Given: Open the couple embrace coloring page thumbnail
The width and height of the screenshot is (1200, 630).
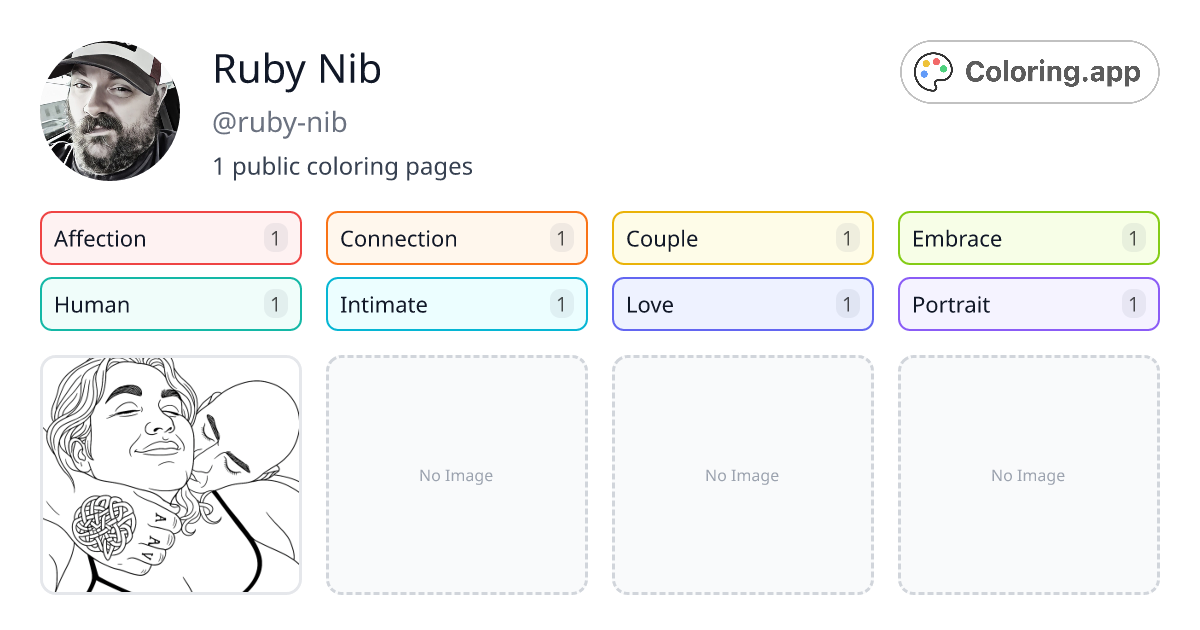Looking at the screenshot, I should pos(170,475).
